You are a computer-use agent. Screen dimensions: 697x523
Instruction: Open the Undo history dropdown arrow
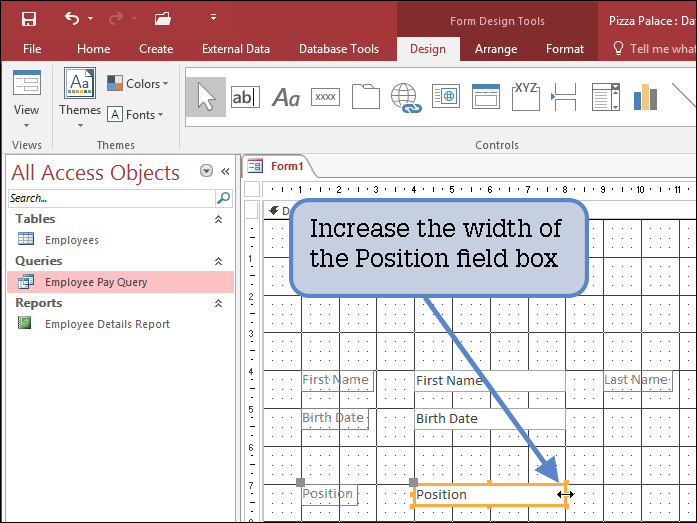[x=91, y=19]
